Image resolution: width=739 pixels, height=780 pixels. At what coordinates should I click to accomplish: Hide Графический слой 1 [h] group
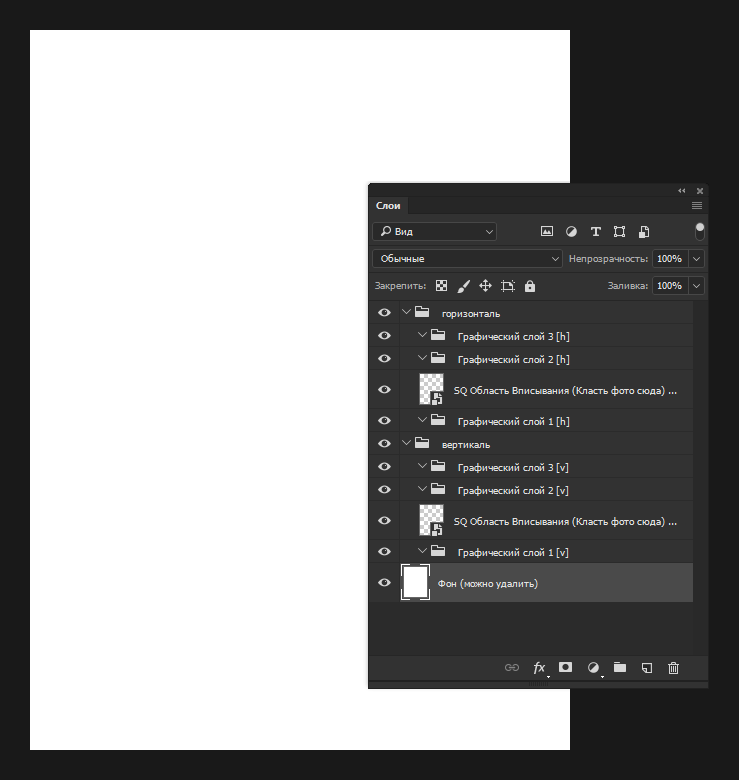(384, 420)
